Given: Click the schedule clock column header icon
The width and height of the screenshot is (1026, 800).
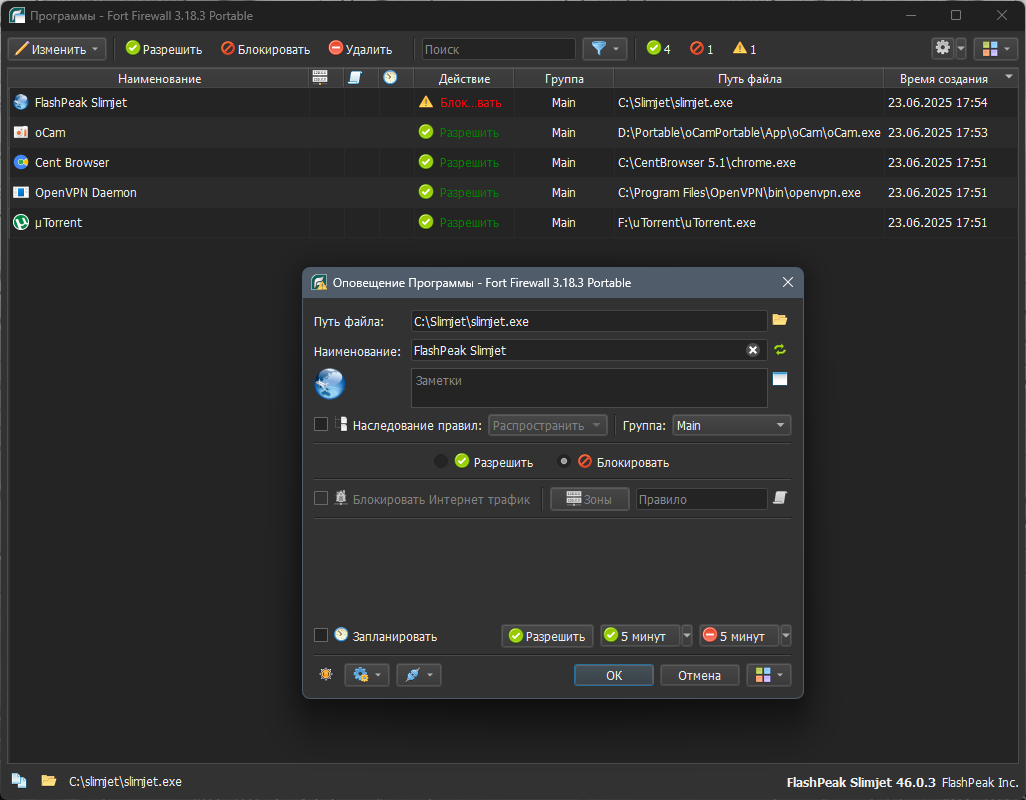Looking at the screenshot, I should coord(390,77).
